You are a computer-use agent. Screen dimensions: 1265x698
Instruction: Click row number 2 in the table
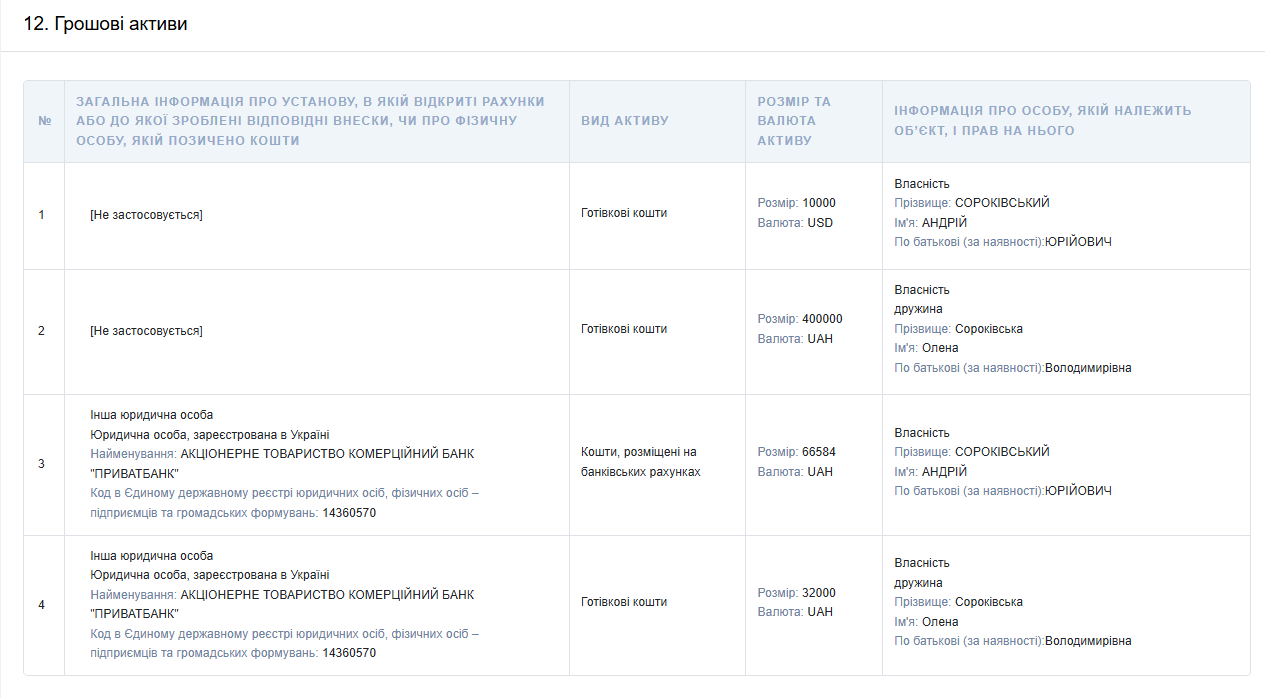pyautogui.click(x=41, y=331)
